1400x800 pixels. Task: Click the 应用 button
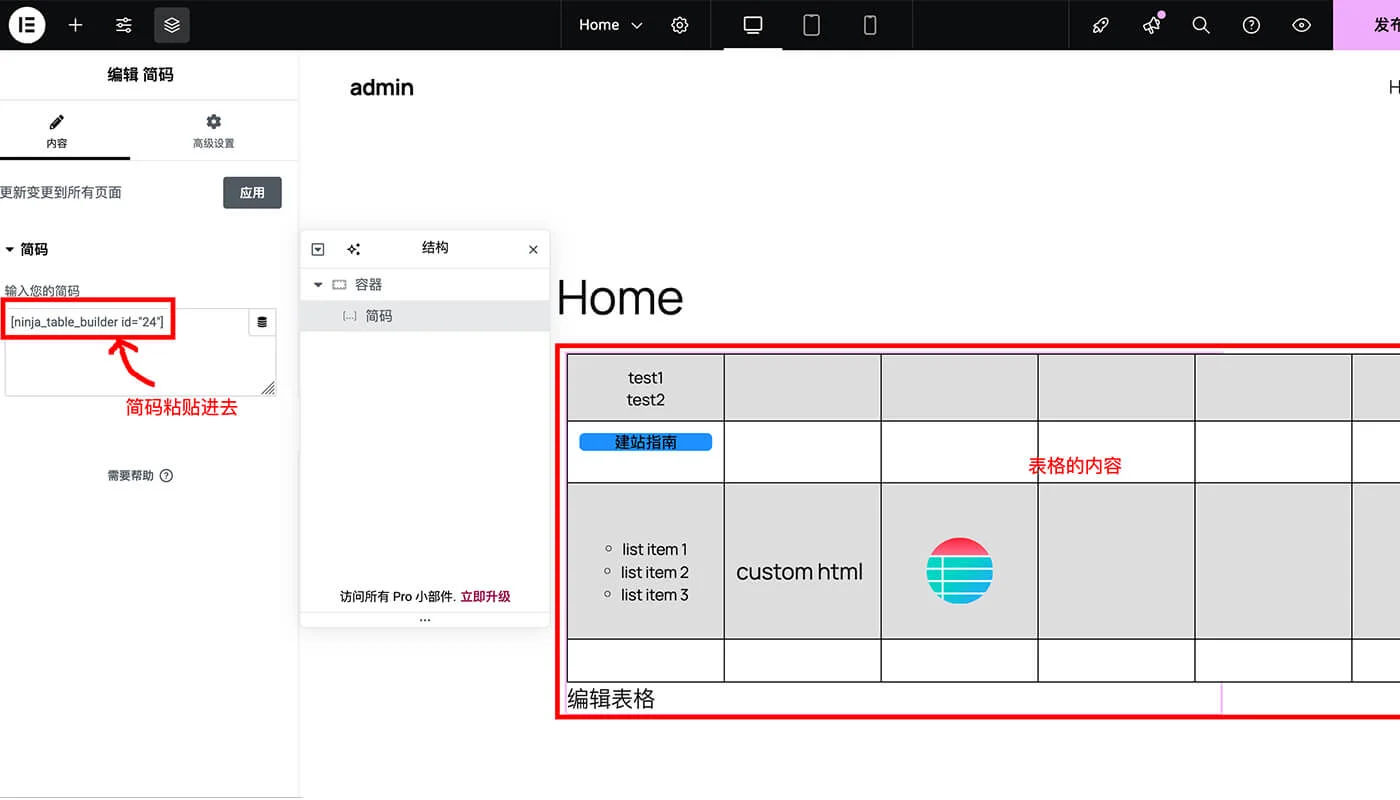[252, 192]
